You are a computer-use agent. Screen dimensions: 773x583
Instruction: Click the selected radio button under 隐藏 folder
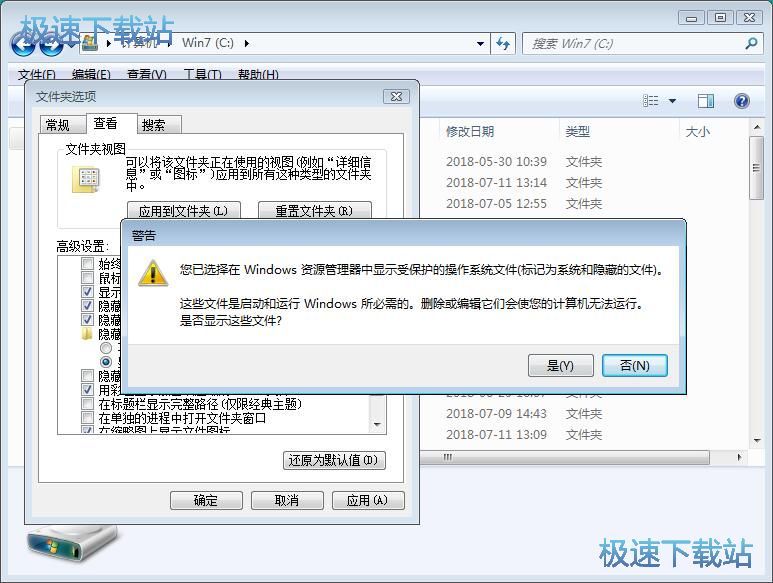pos(105,362)
